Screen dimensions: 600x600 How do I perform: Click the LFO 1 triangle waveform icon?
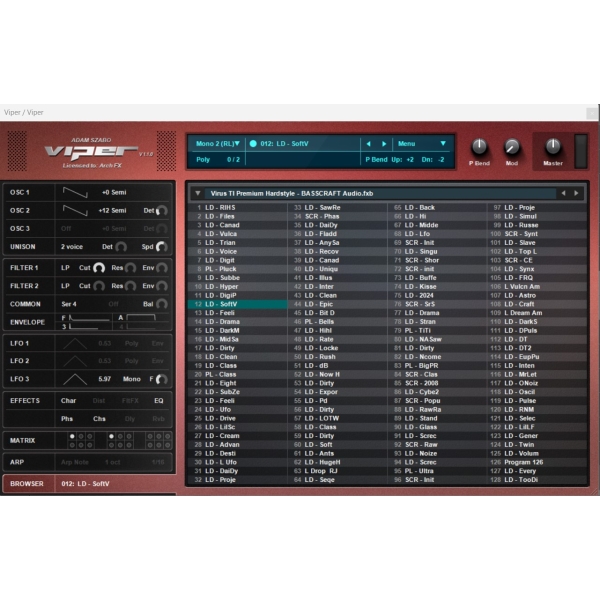pos(75,343)
